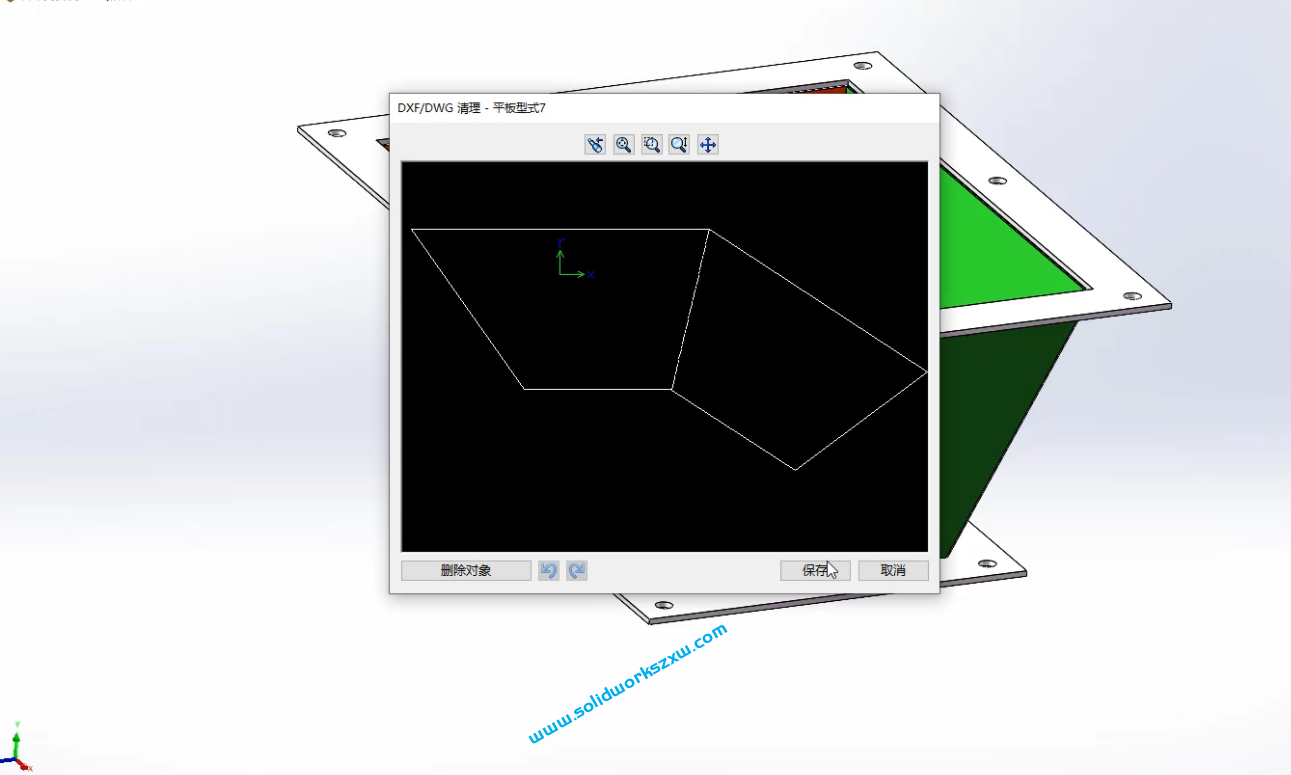
Task: Click the 删除对象 button
Action: coord(465,570)
